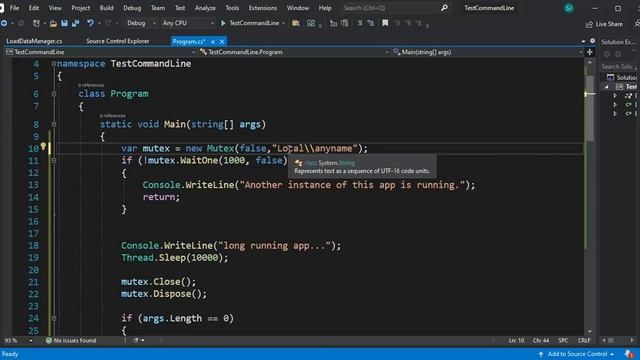Click the Navigate Backward toolbar icon
640x360 pixels.
[4, 23]
